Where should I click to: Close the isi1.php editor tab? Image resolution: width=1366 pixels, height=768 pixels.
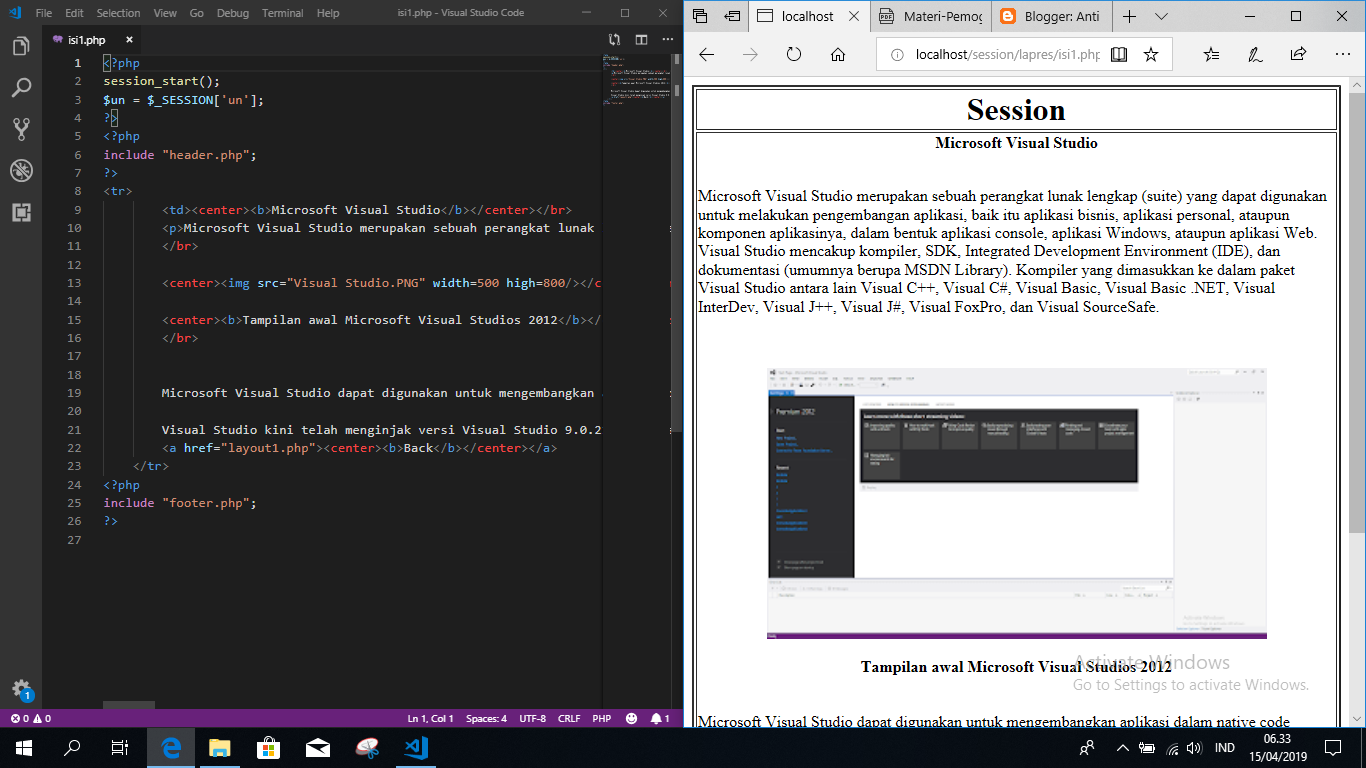tap(129, 40)
